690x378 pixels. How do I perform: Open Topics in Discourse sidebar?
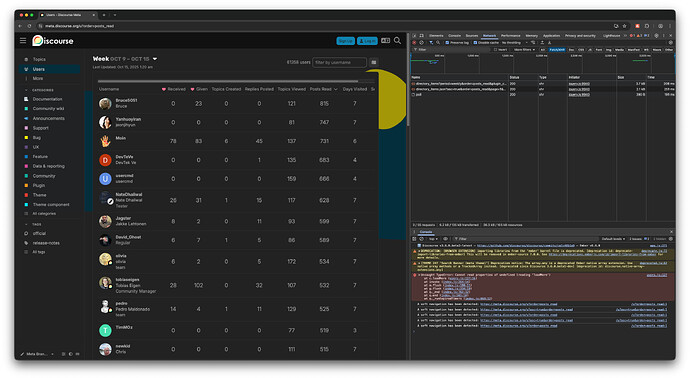tap(39, 59)
